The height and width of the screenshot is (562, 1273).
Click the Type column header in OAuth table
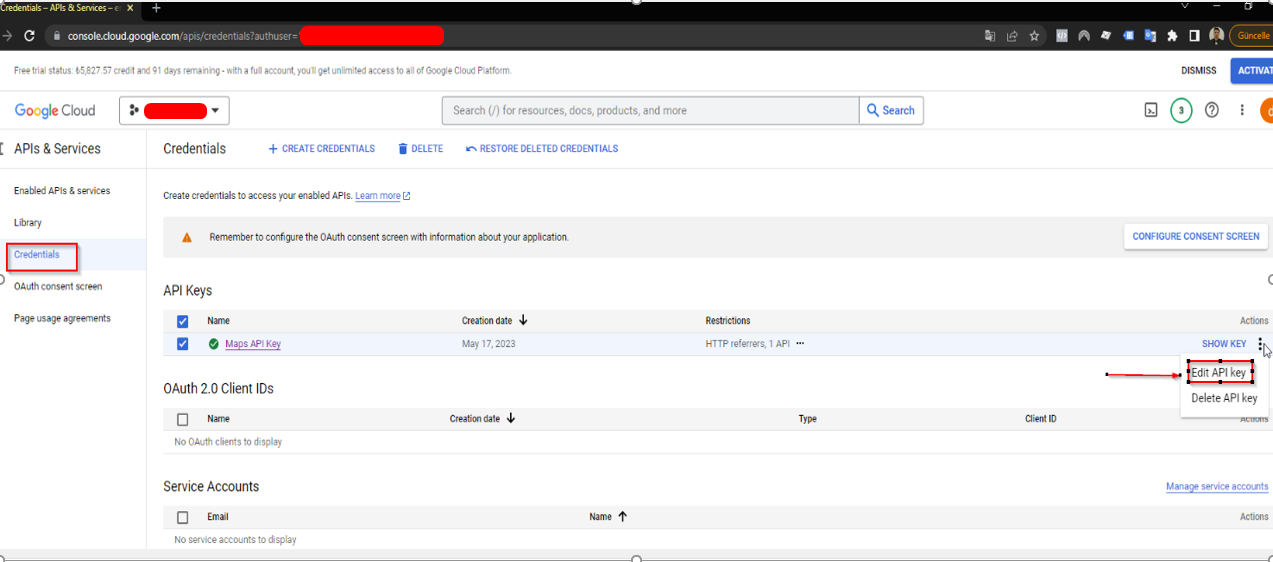point(808,419)
